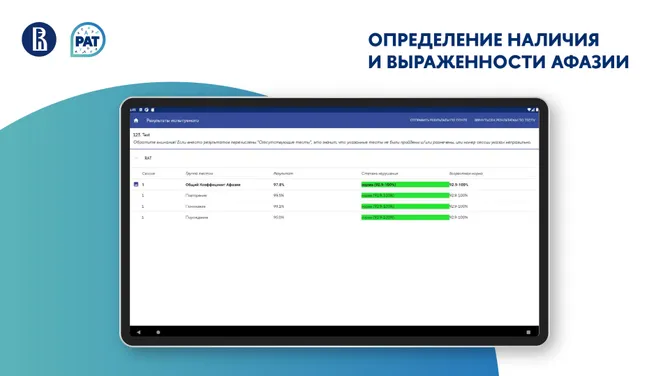The width and height of the screenshot is (670, 376).
Task: Click the 90.0% result value
Action: 279,217
